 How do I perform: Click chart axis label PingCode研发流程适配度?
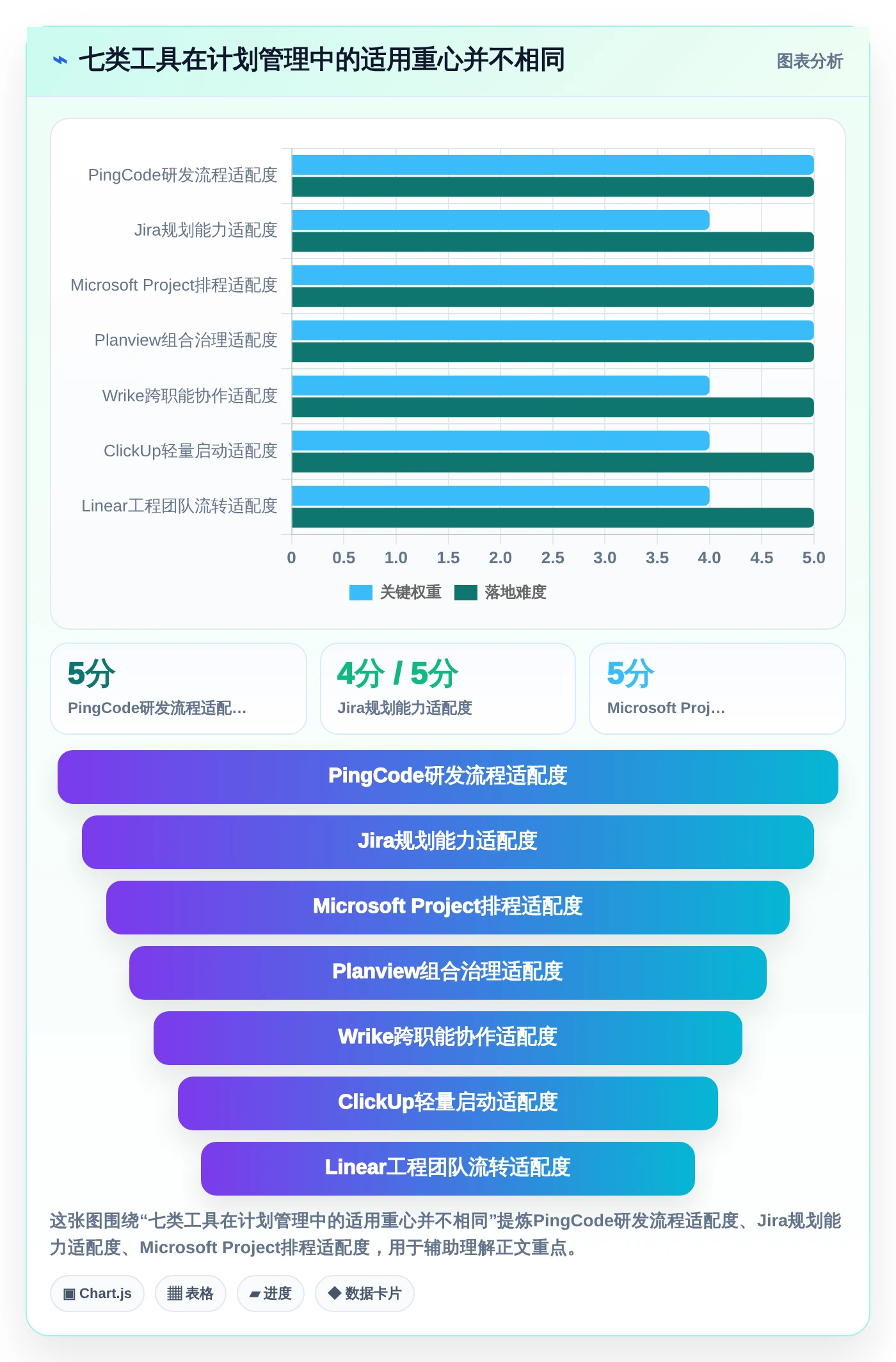click(x=182, y=175)
